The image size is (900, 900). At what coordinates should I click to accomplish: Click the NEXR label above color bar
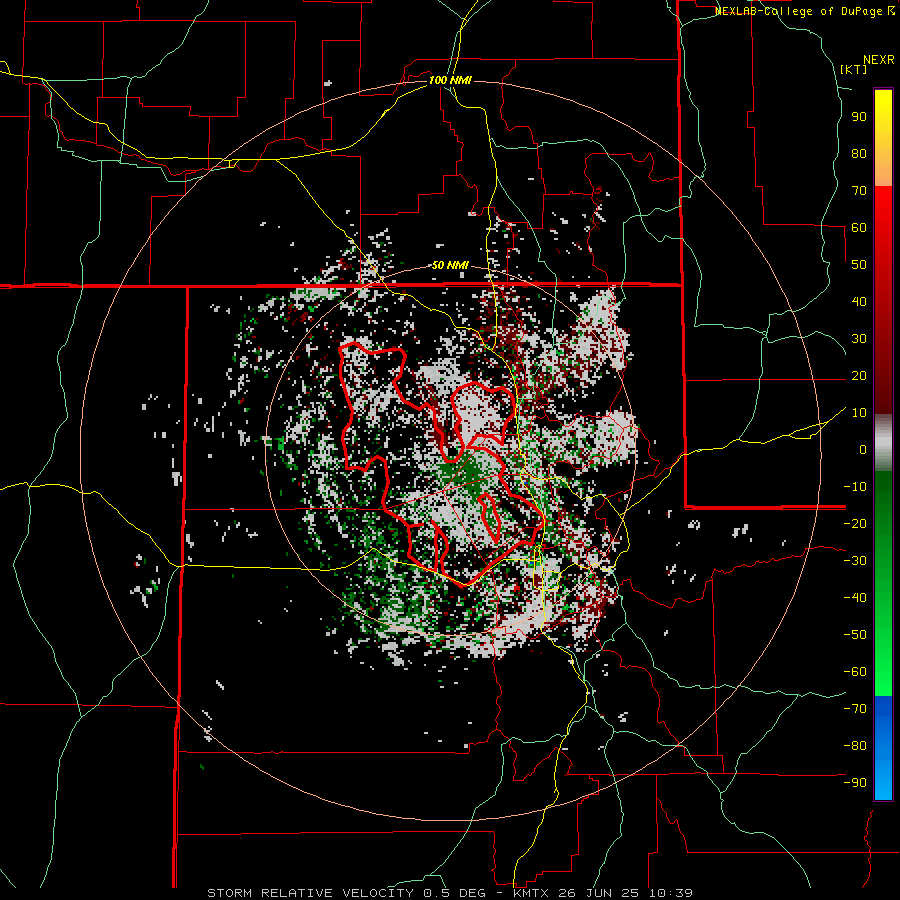point(879,60)
